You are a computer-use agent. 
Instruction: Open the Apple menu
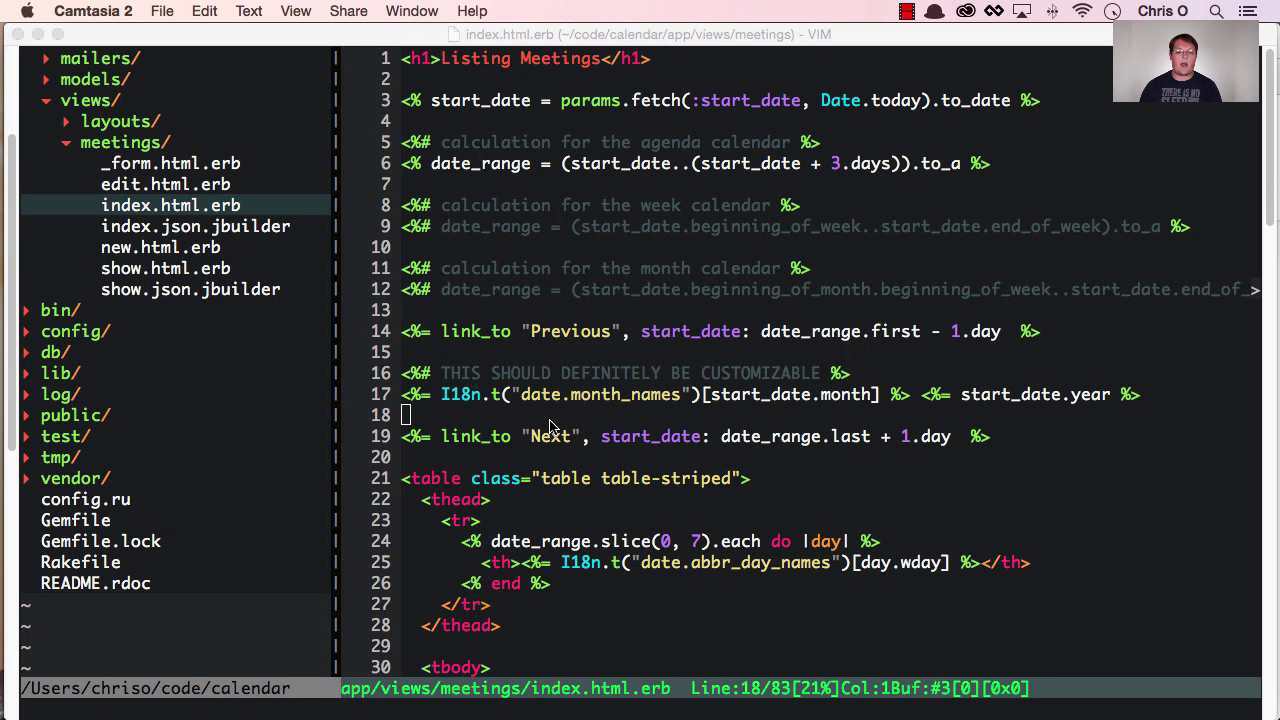coord(27,11)
